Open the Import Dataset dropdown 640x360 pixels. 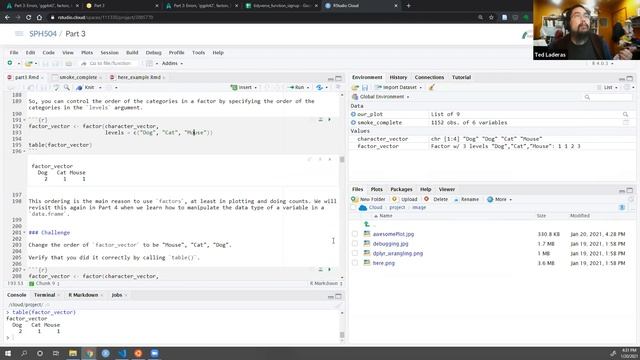(398, 87)
